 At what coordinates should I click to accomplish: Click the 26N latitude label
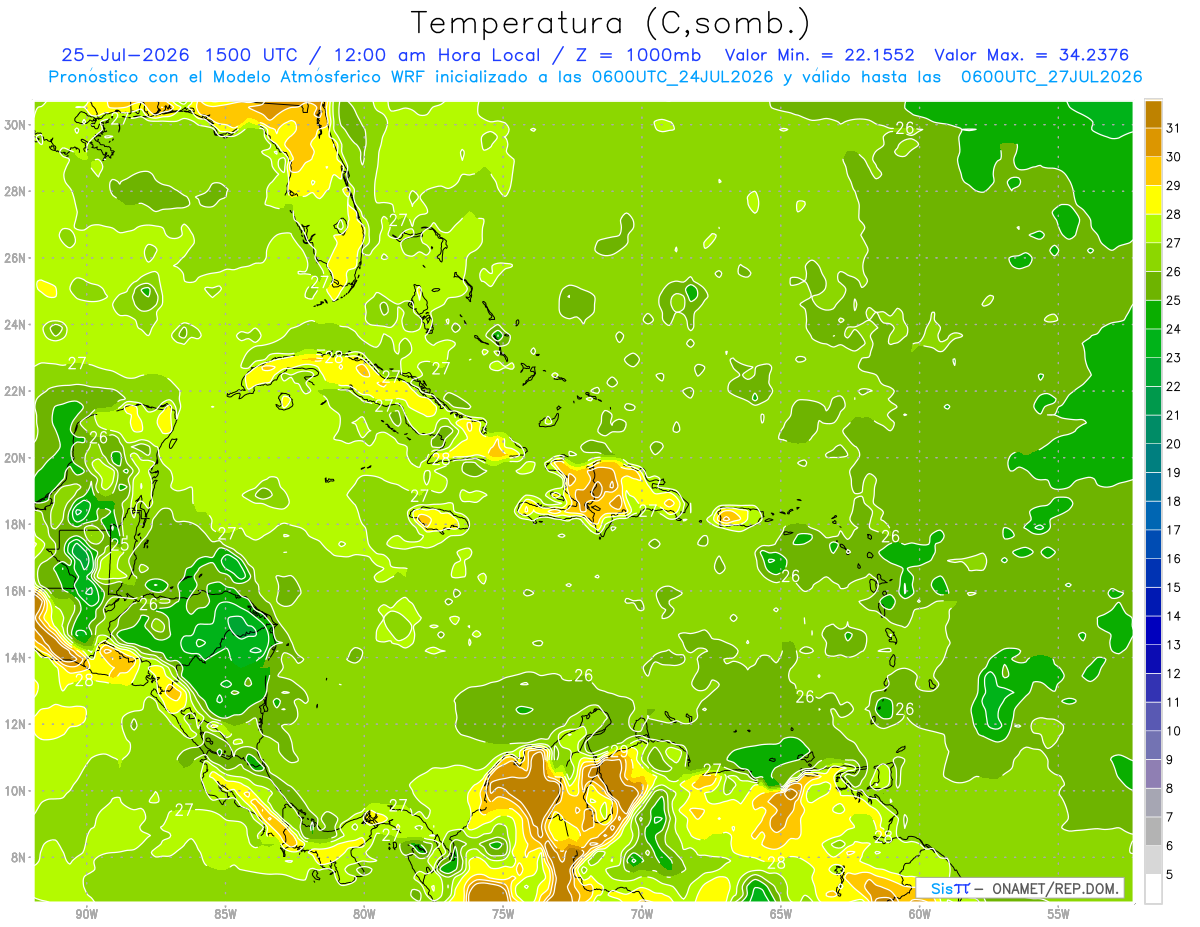coord(17,257)
